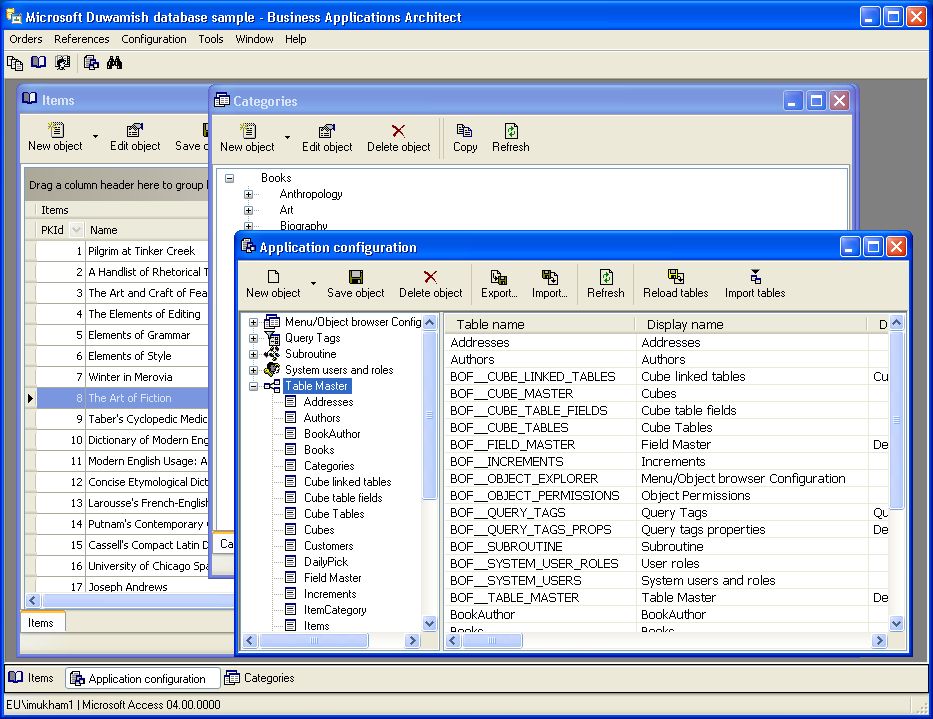The height and width of the screenshot is (719, 933).
Task: Open the Tools menu
Action: 211,39
